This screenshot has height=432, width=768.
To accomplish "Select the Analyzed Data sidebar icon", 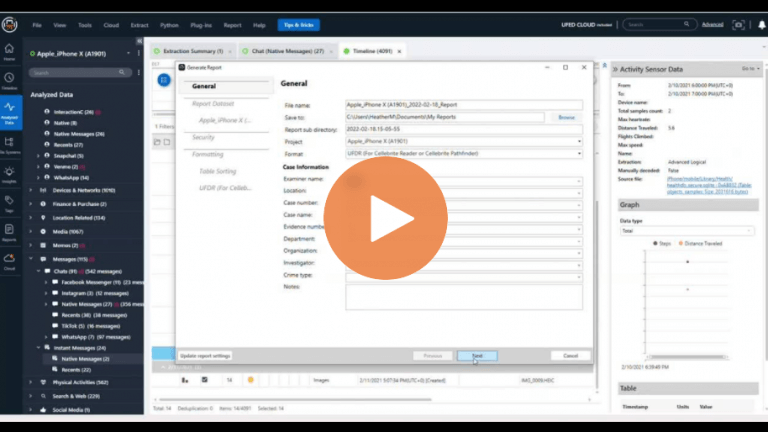I will click(x=9, y=112).
